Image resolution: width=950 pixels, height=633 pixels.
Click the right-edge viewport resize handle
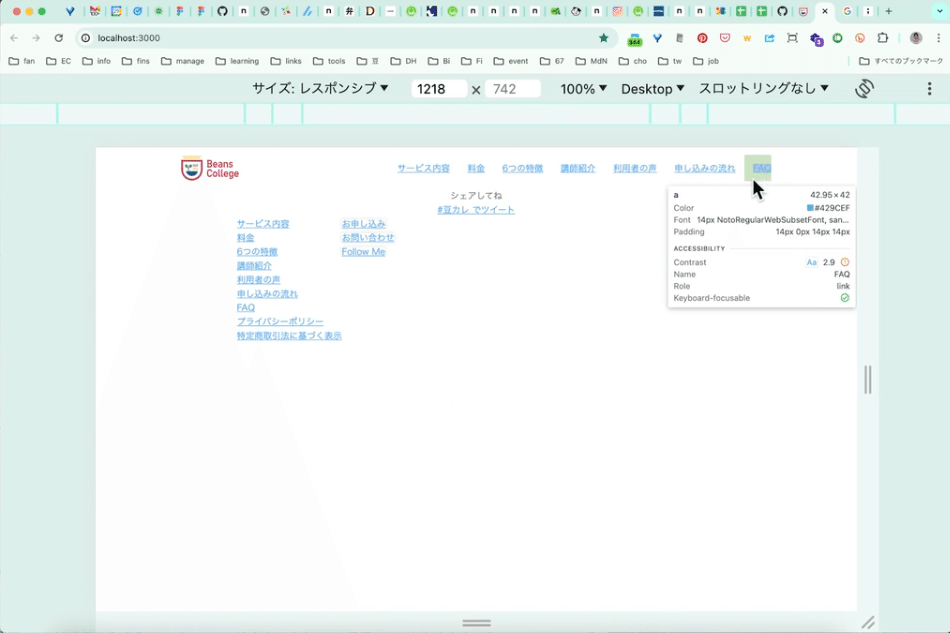[868, 380]
